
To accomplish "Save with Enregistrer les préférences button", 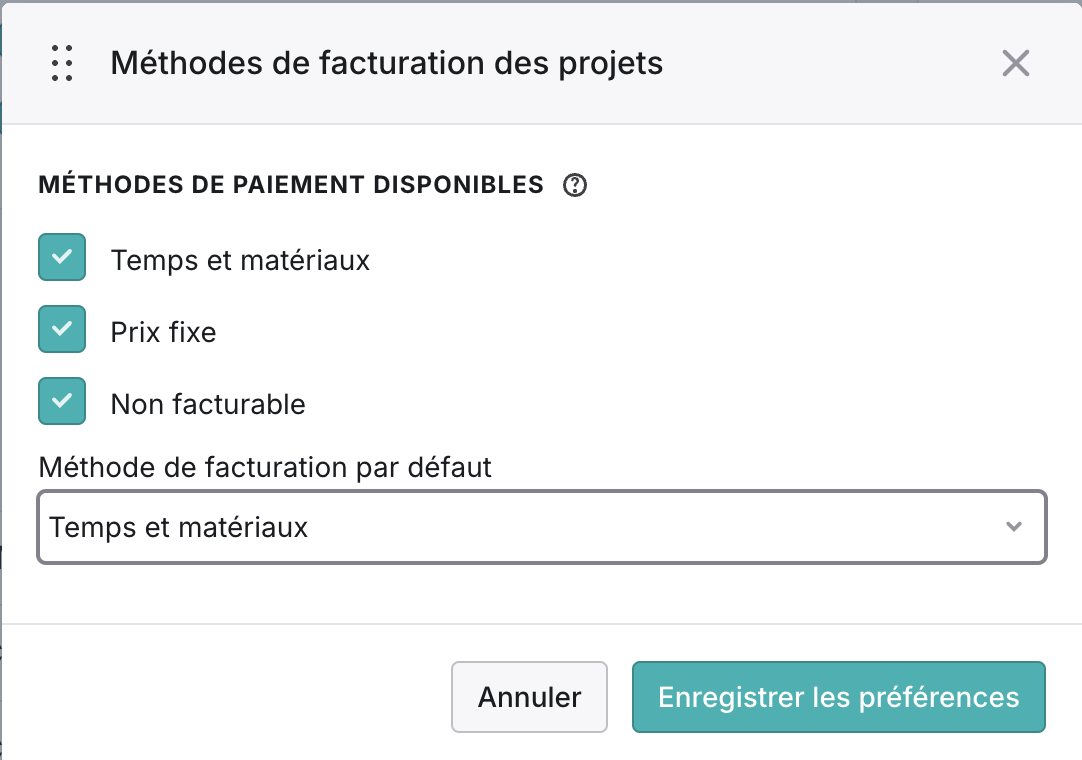I will pyautogui.click(x=838, y=697).
